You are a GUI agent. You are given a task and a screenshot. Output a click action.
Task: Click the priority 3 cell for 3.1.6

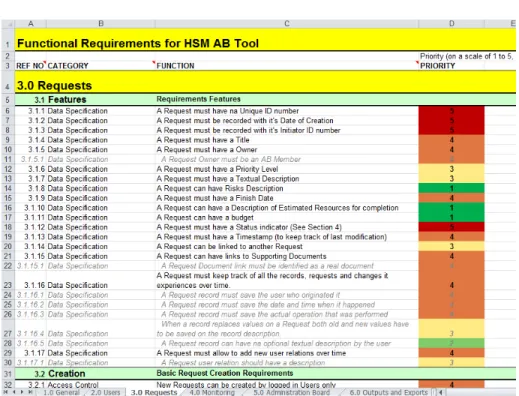point(451,169)
